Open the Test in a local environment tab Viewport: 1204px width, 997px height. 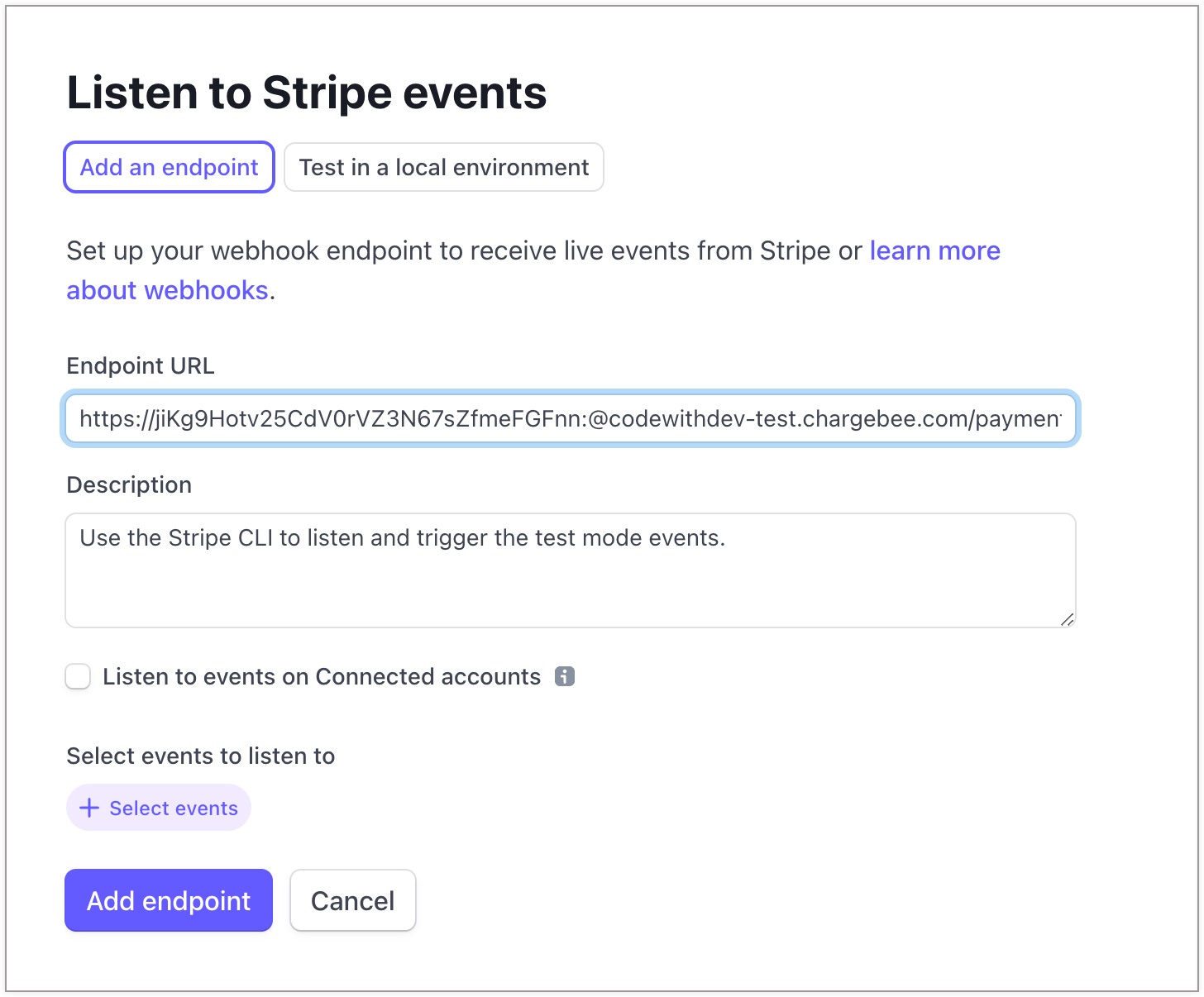click(x=443, y=167)
